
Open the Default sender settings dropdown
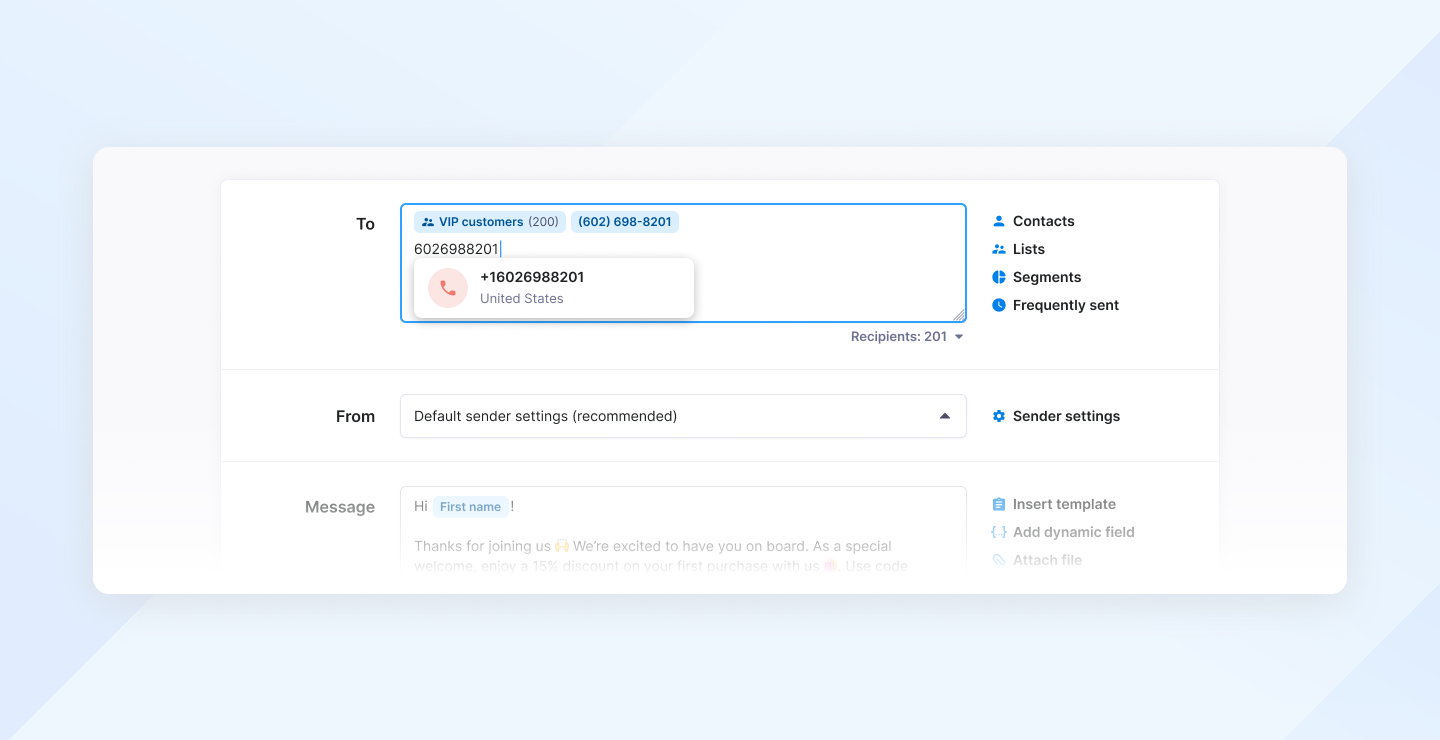683,416
